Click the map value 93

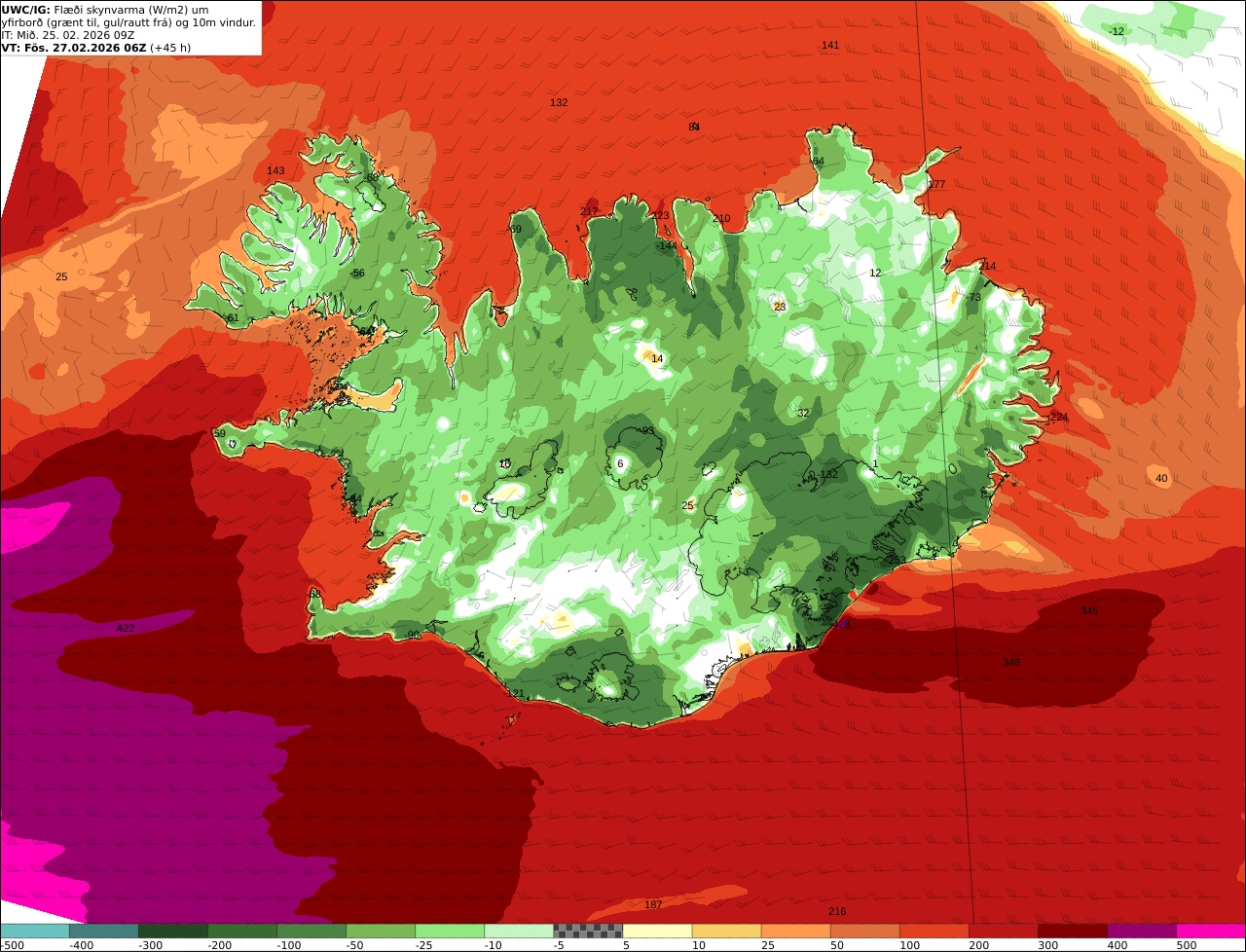pyautogui.click(x=648, y=430)
